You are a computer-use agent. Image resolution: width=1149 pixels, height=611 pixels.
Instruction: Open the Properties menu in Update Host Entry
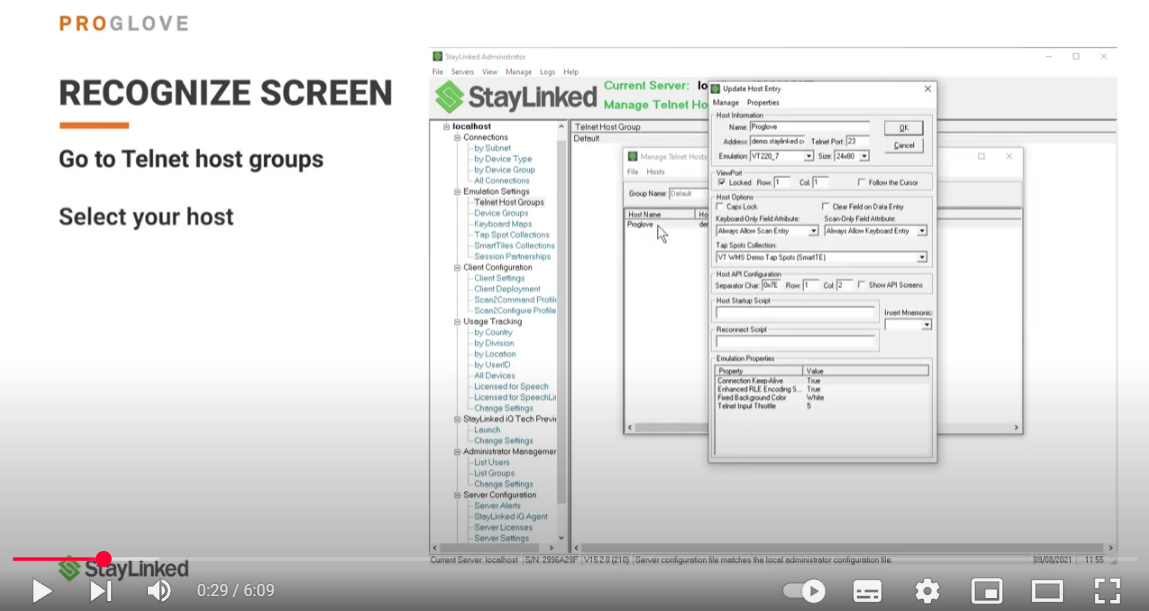[762, 103]
